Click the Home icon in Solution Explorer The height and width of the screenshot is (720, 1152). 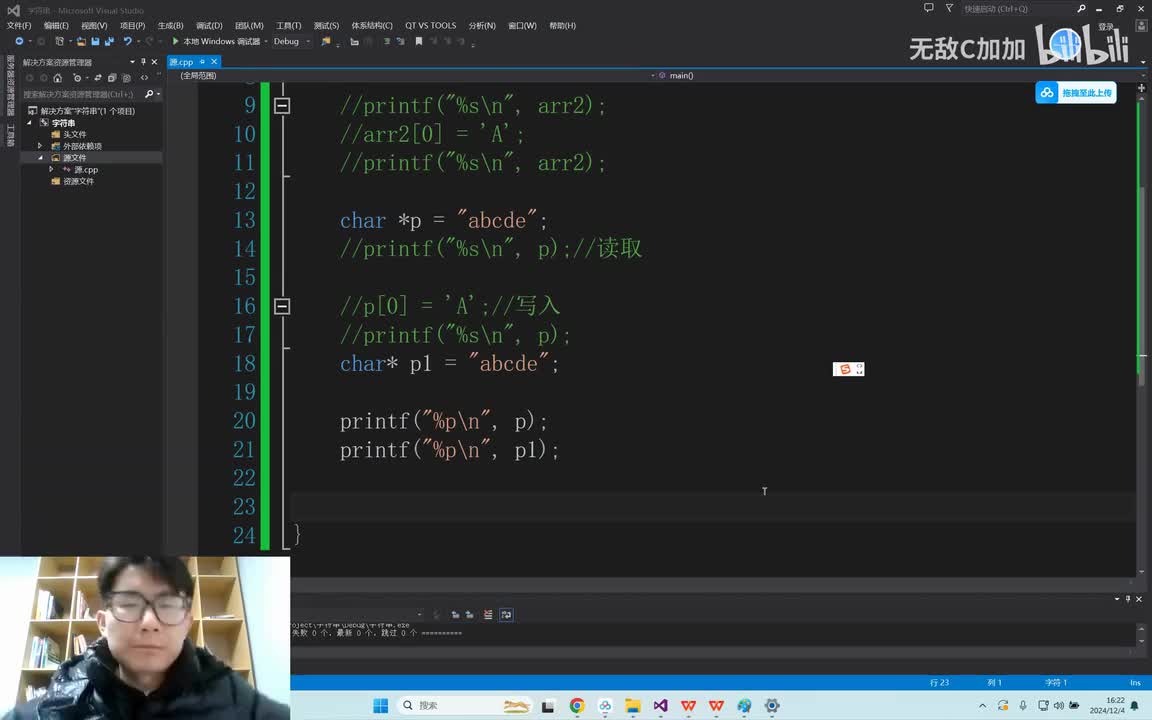click(57, 77)
